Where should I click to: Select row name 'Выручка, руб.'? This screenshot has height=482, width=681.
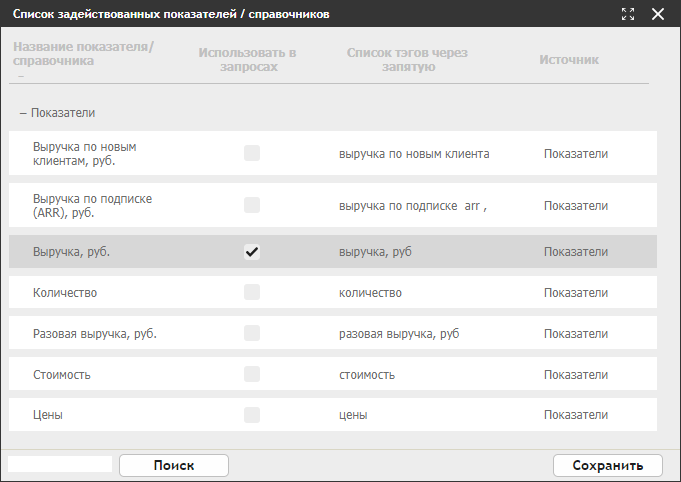(72, 252)
